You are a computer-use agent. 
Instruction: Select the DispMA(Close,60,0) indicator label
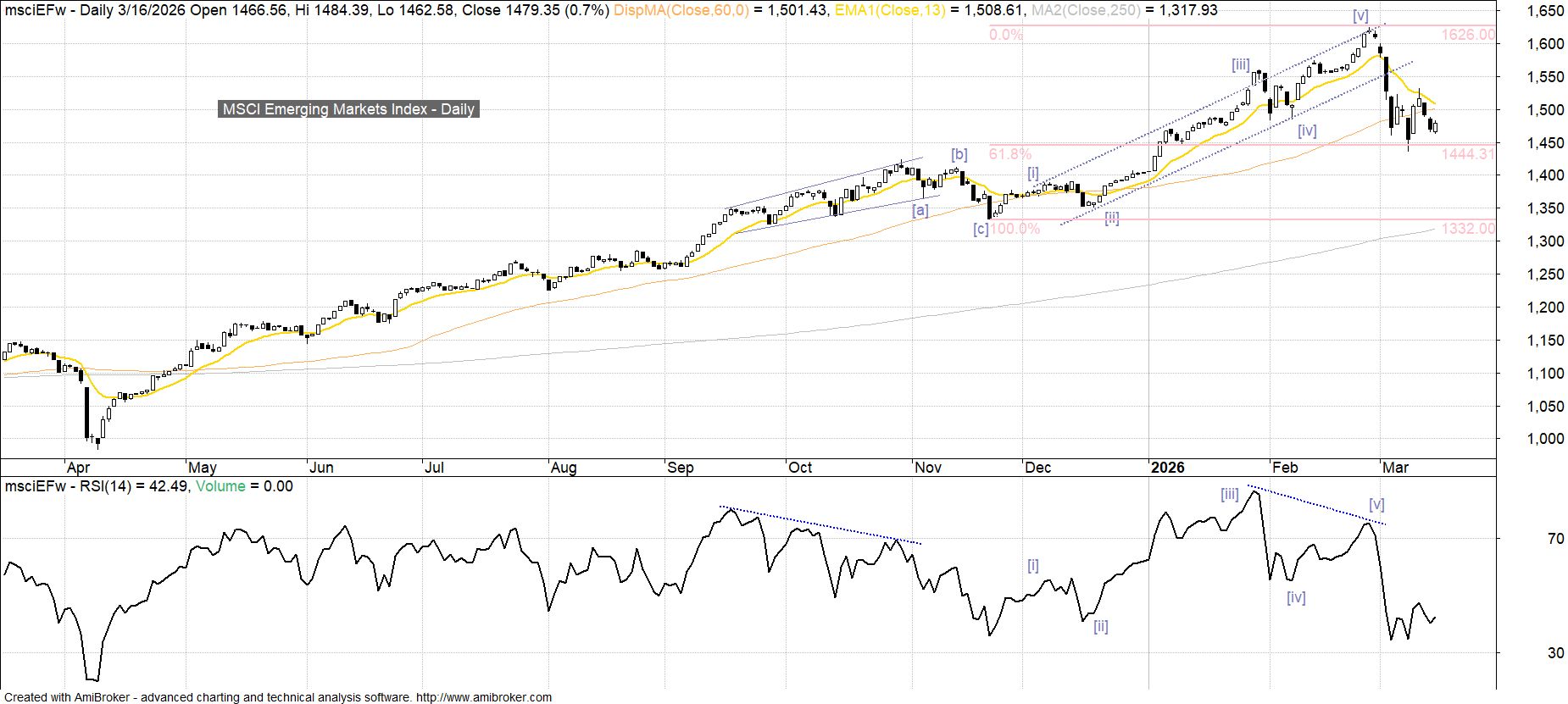pos(681,10)
